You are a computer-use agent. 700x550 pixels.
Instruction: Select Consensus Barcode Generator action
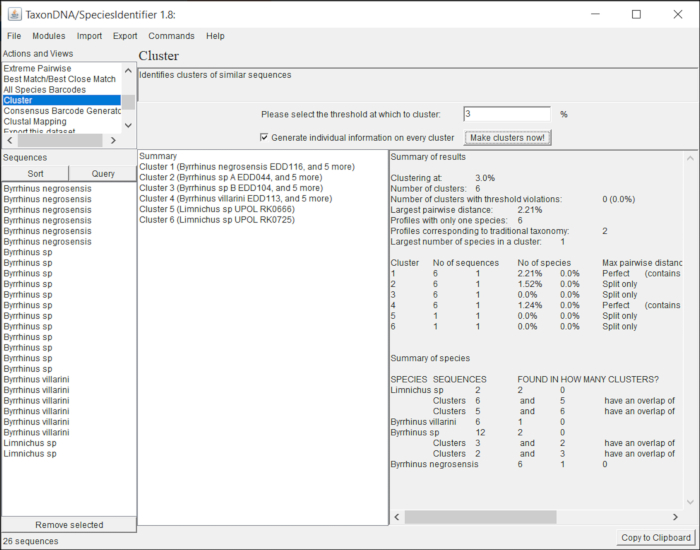(62, 111)
